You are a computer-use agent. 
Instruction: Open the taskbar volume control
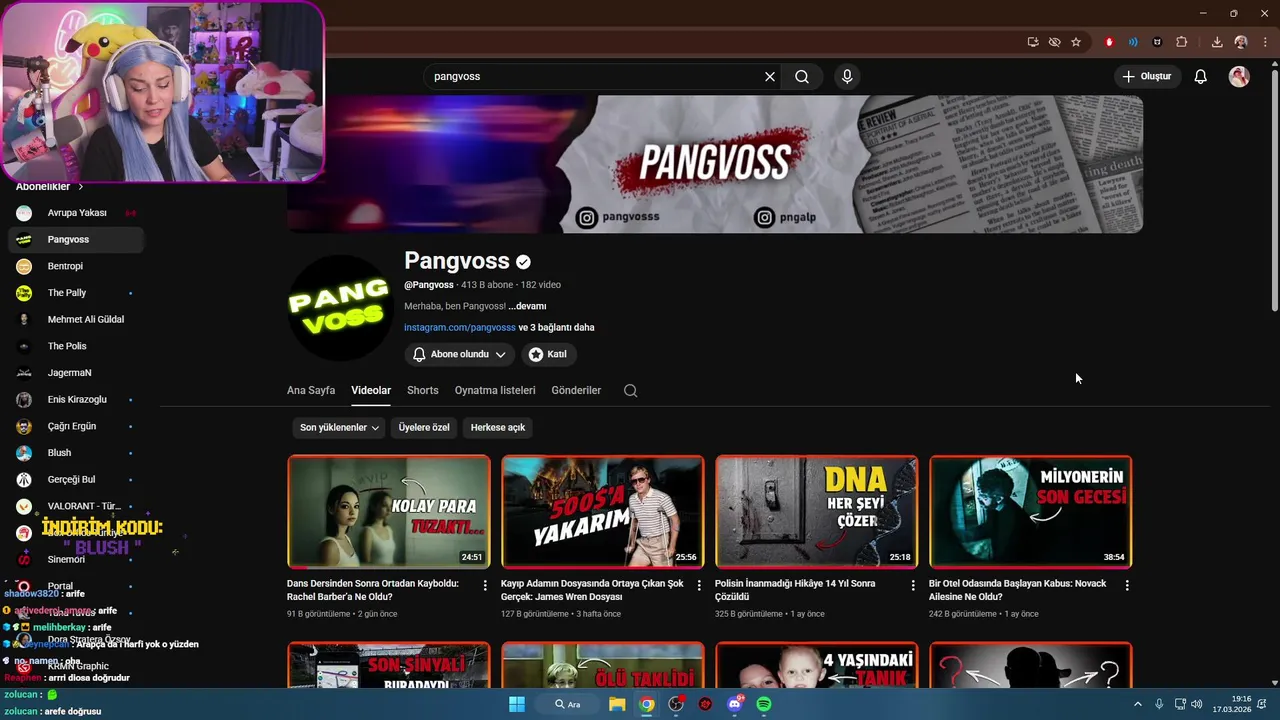click(x=1197, y=704)
